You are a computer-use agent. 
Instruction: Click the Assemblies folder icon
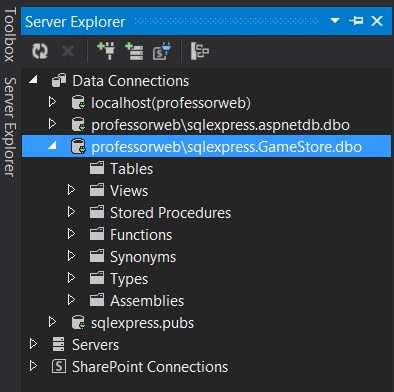[x=97, y=300]
